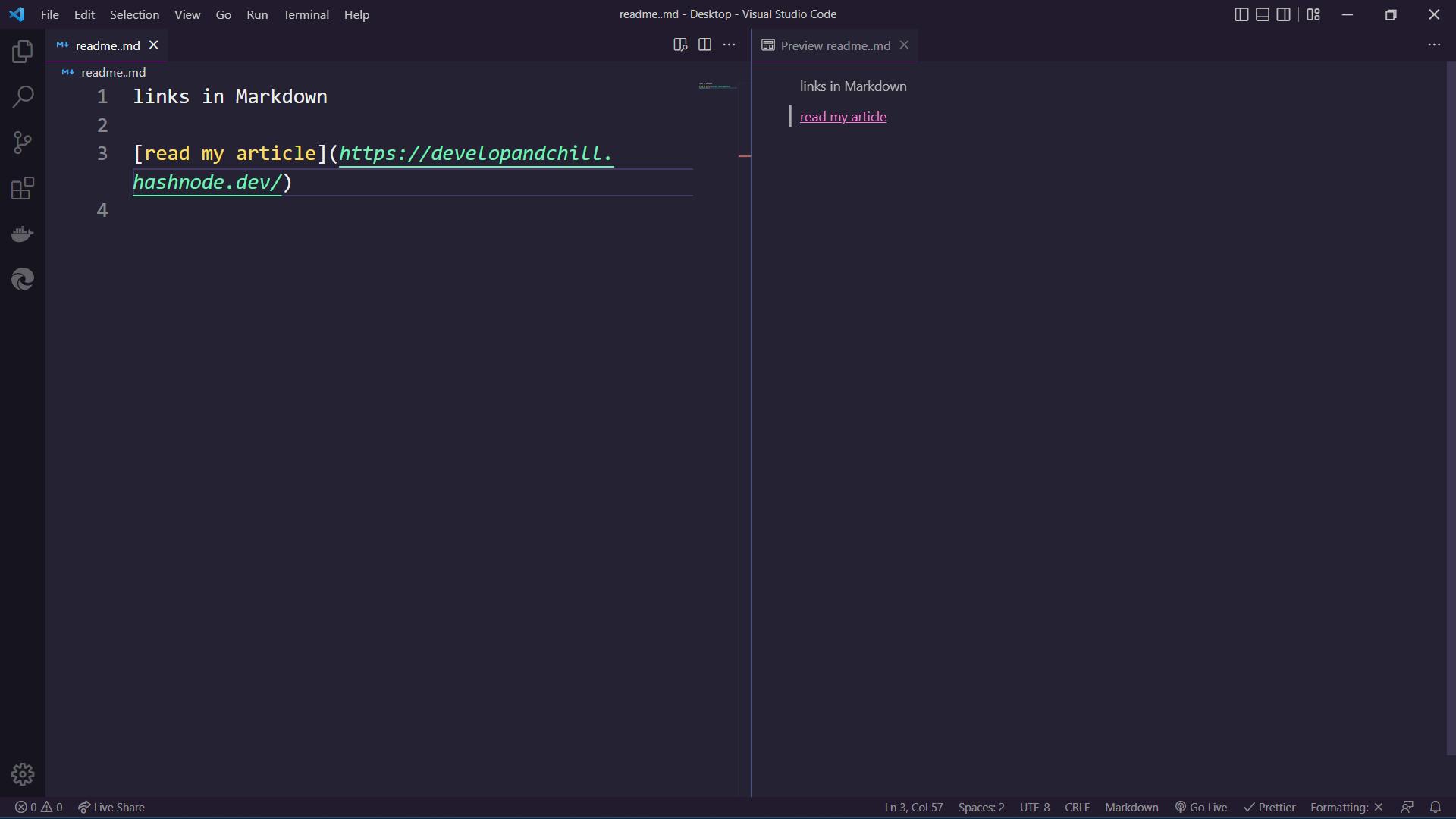1456x819 pixels.
Task: Click Formatting status item
Action: click(x=1346, y=807)
